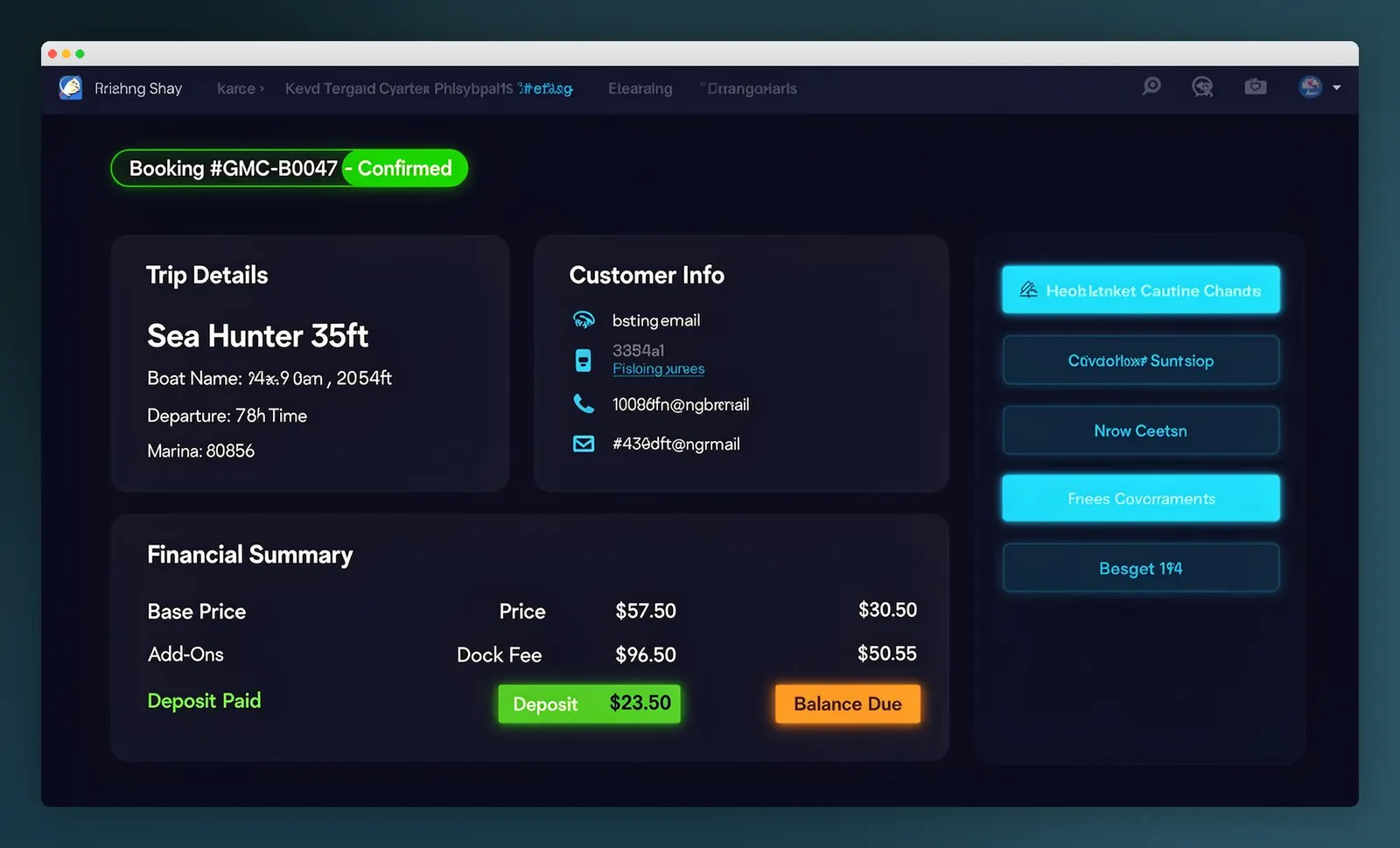
Task: Open the Kevd Tergaid Cyartex Phlsybpalts menu item
Action: point(399,88)
